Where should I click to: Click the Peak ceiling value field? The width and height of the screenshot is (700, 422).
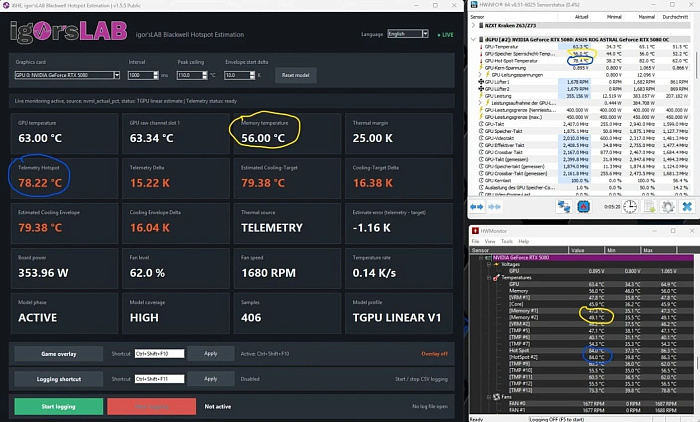coord(192,75)
